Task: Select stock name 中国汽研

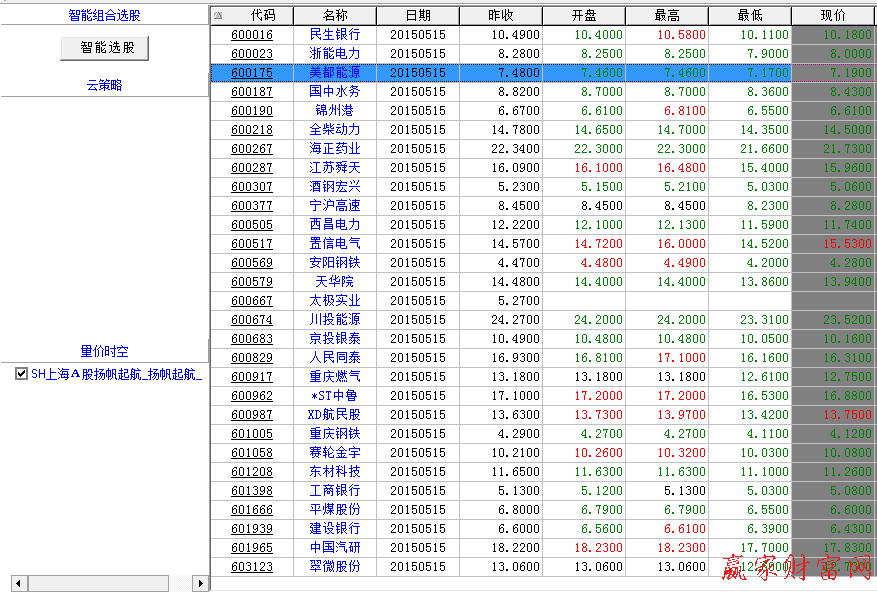Action: (x=335, y=547)
